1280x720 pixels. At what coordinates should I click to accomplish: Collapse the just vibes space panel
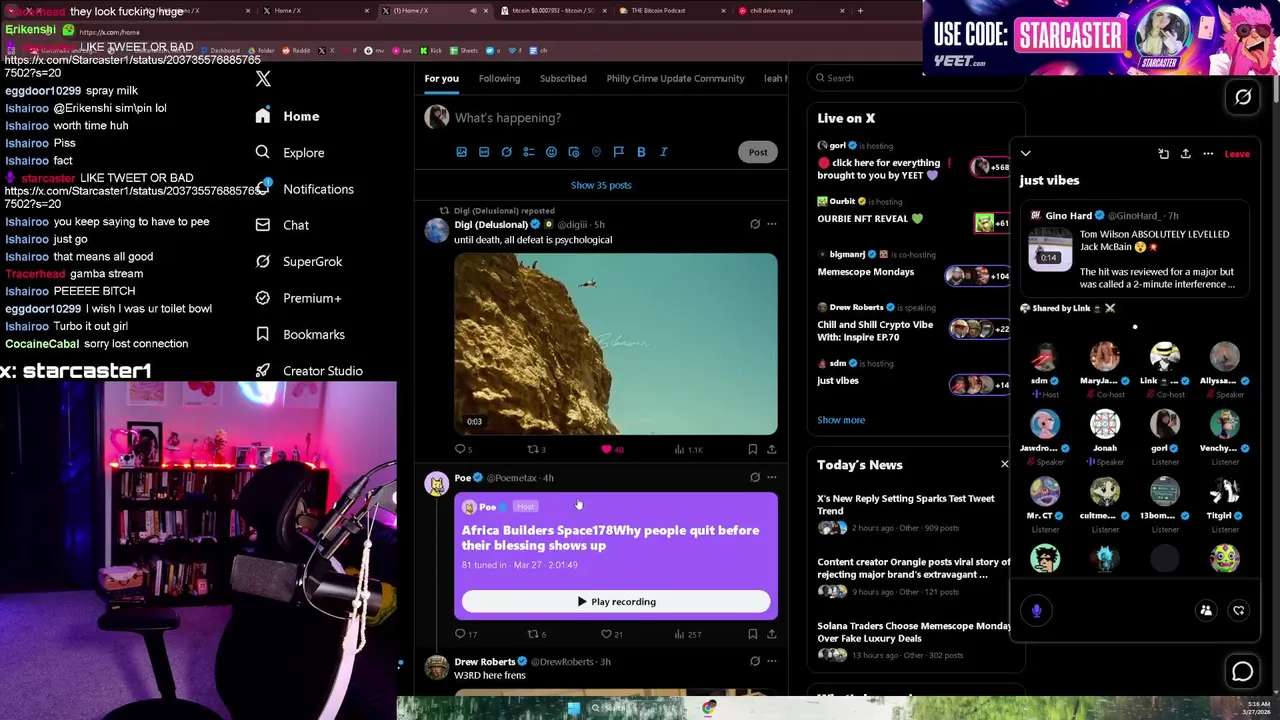pos(1026,154)
